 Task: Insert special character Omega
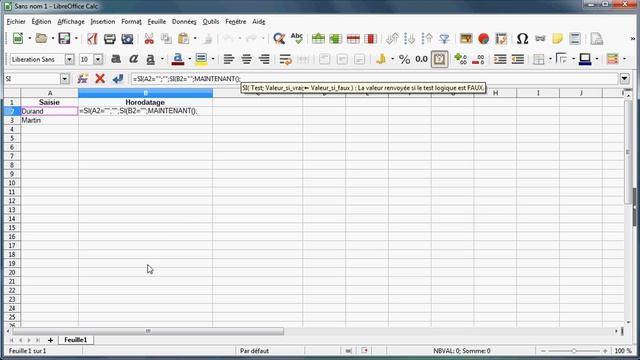(x=522, y=38)
